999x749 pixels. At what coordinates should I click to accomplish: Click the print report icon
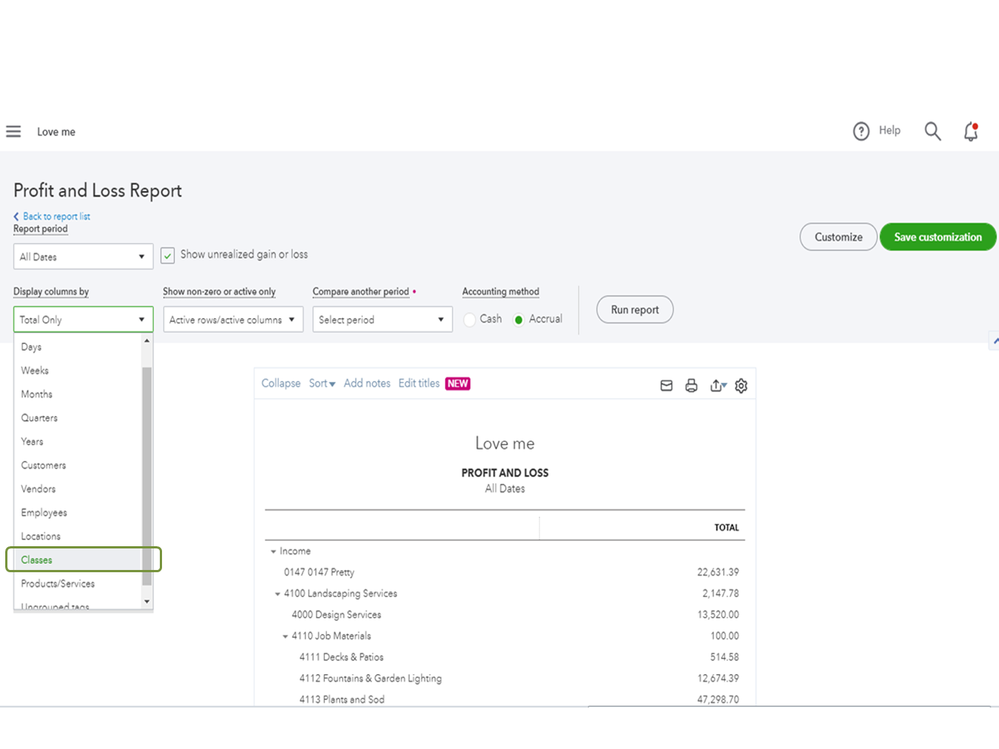[x=691, y=385]
